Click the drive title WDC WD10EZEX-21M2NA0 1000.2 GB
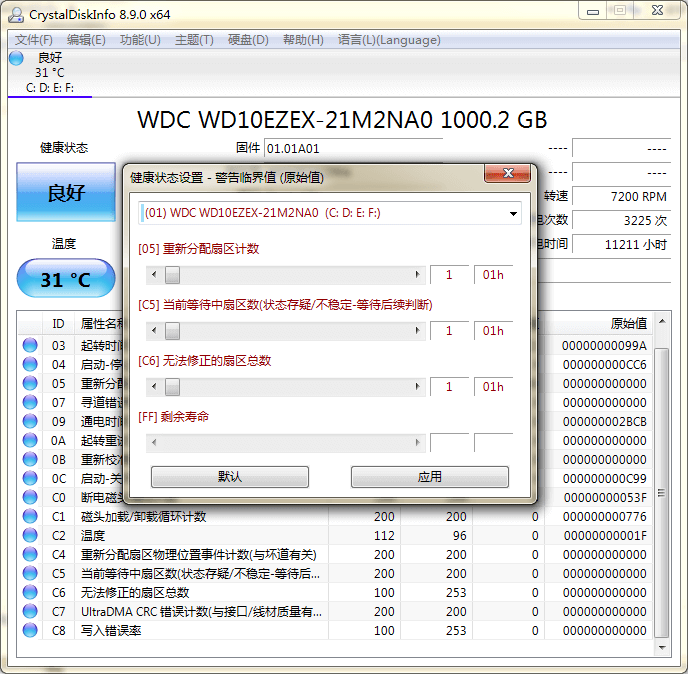Viewport: 688px width, 674px height. 342,120
